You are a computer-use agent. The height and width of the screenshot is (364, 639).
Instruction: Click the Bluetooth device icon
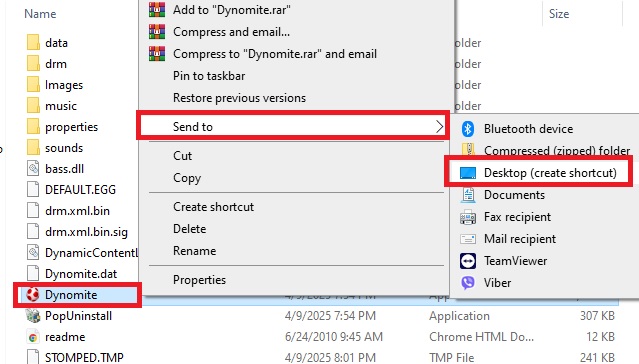click(468, 129)
